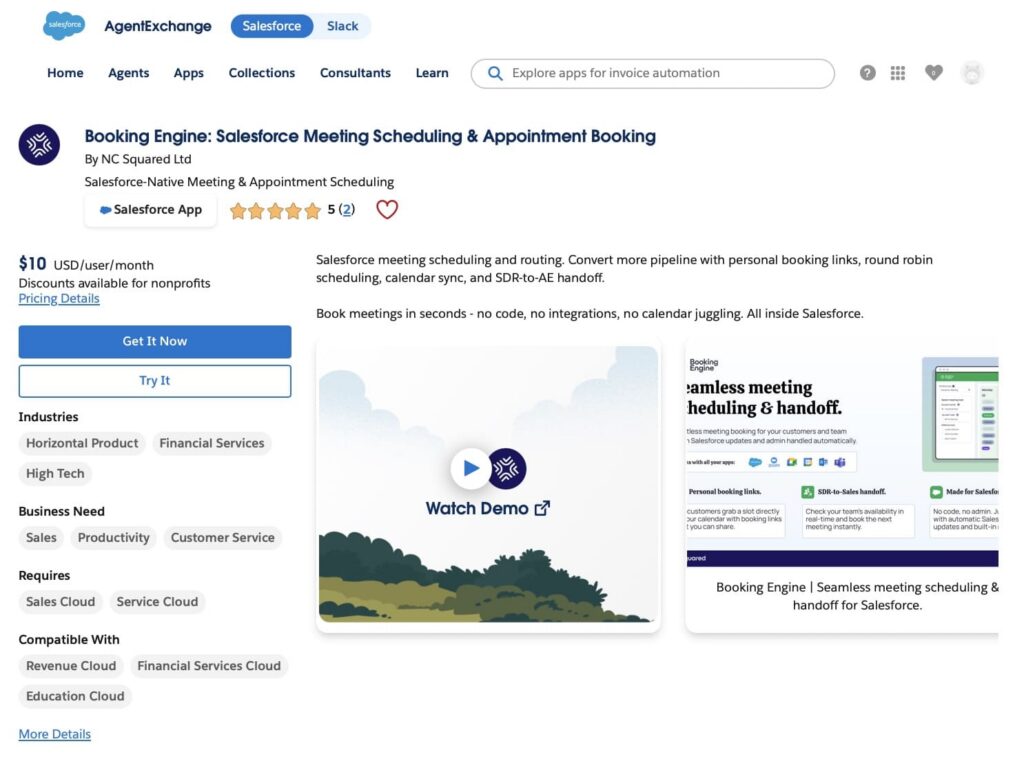Click the five-star rating icons
The height and width of the screenshot is (757, 1024).
coord(276,210)
